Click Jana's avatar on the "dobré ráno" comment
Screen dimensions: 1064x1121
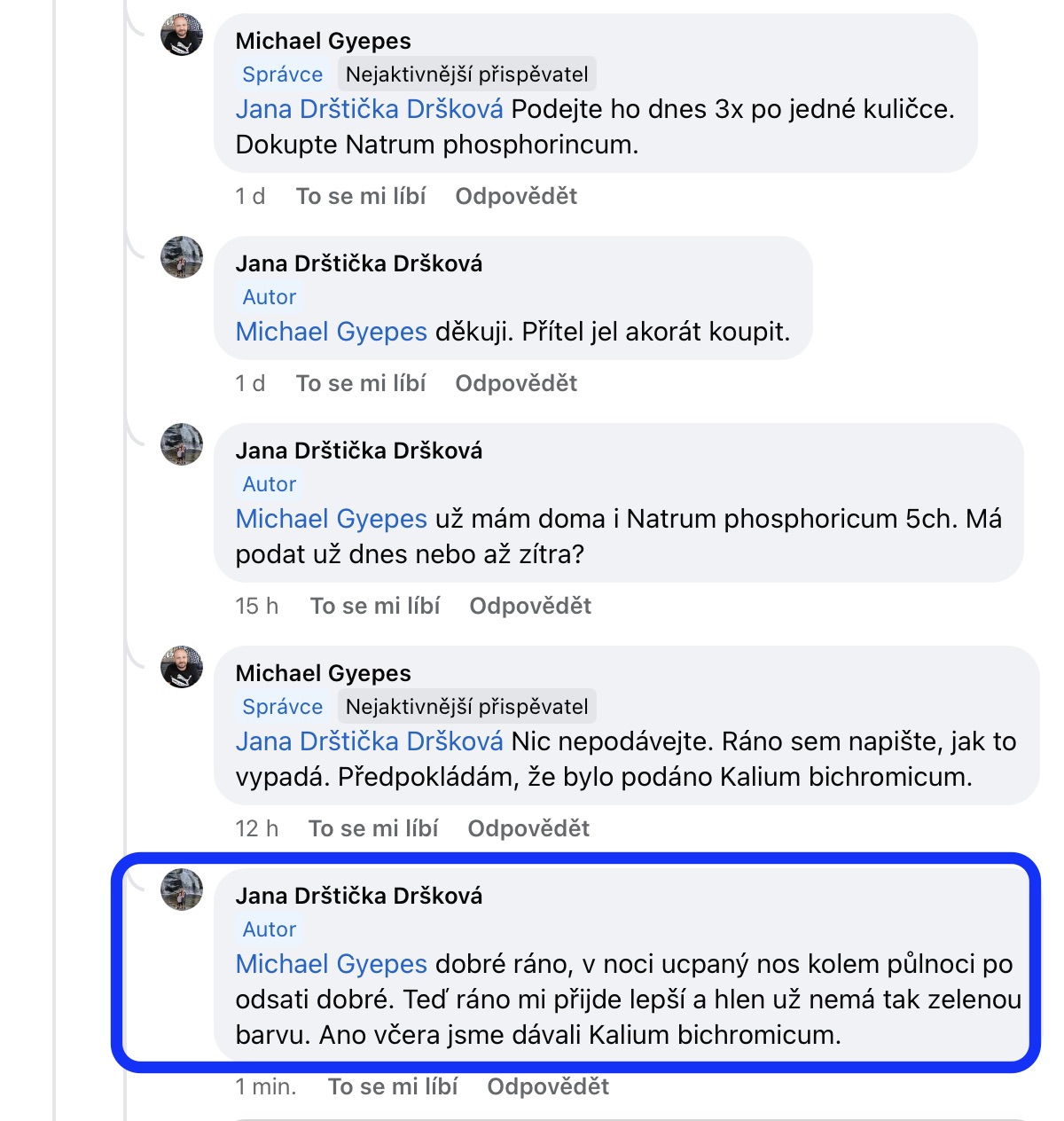(x=182, y=890)
